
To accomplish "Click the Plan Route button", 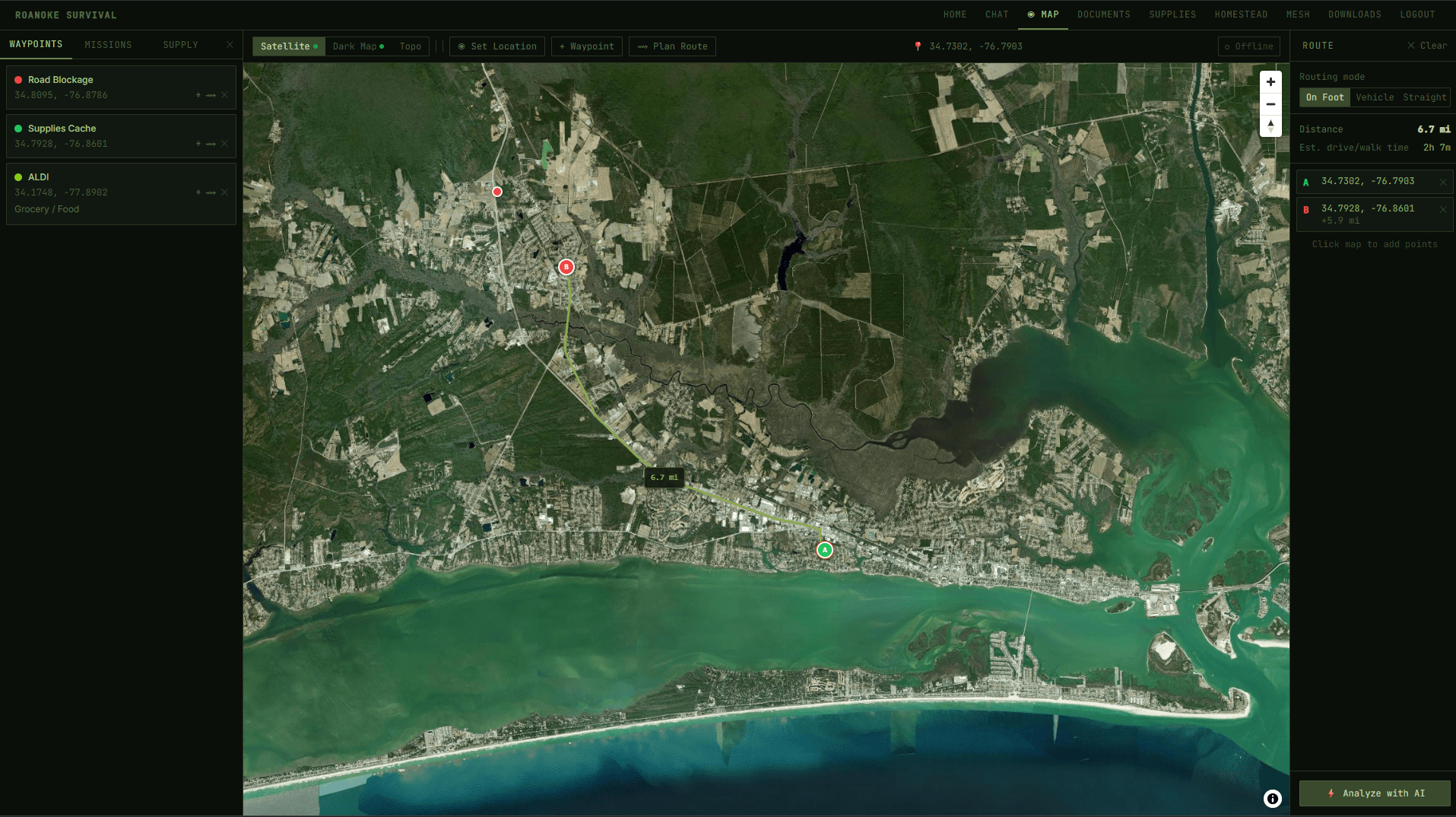I will pyautogui.click(x=672, y=46).
